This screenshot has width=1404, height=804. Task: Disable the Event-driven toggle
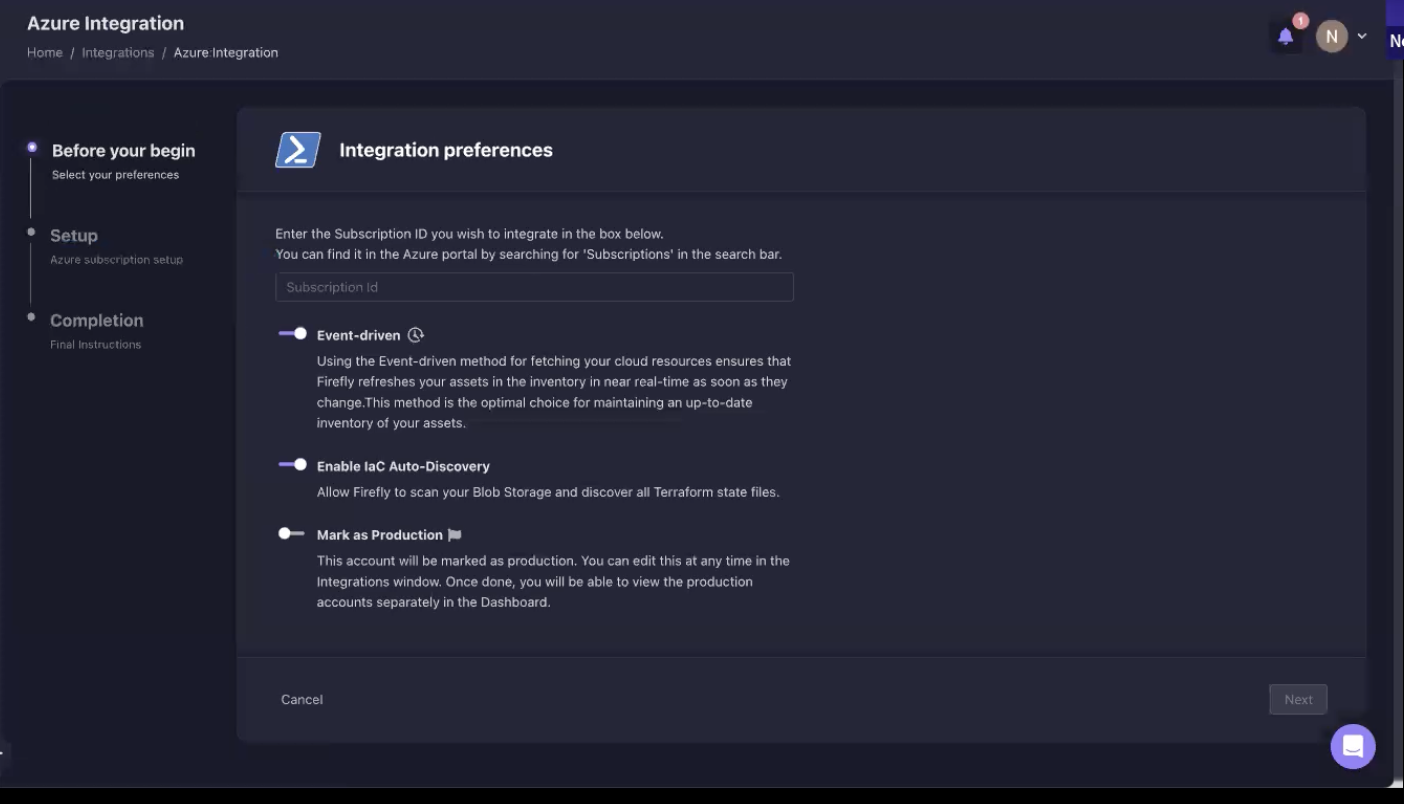click(x=293, y=334)
